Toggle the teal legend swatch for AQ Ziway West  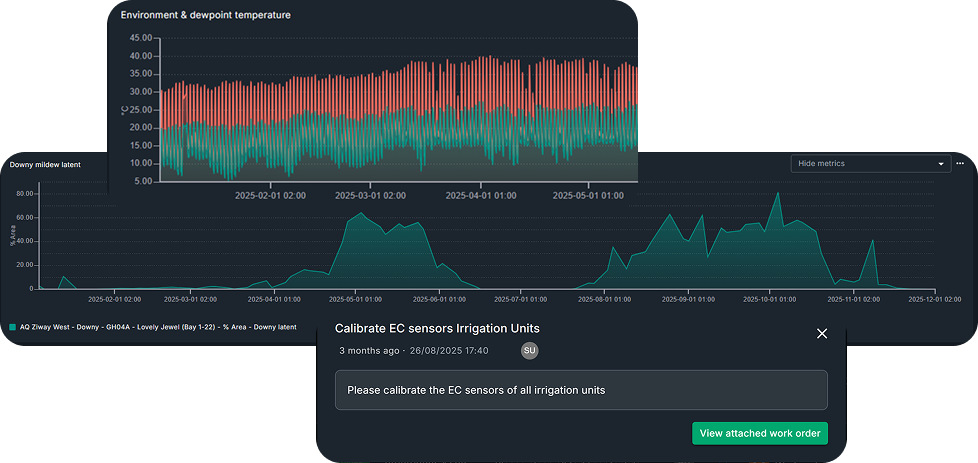click(x=13, y=327)
